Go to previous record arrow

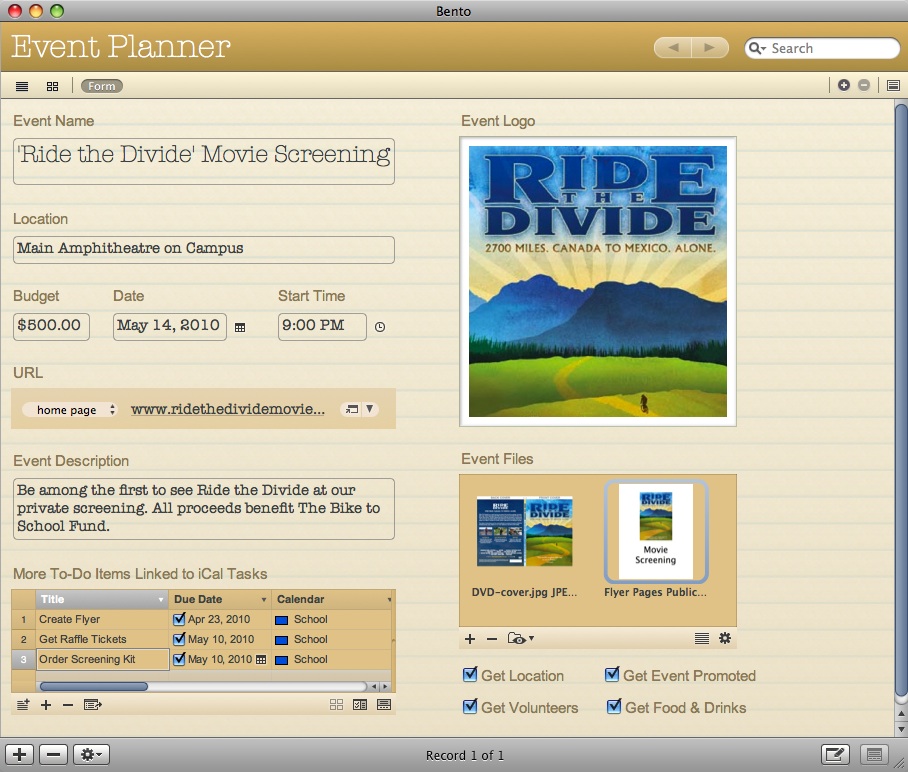click(x=673, y=47)
